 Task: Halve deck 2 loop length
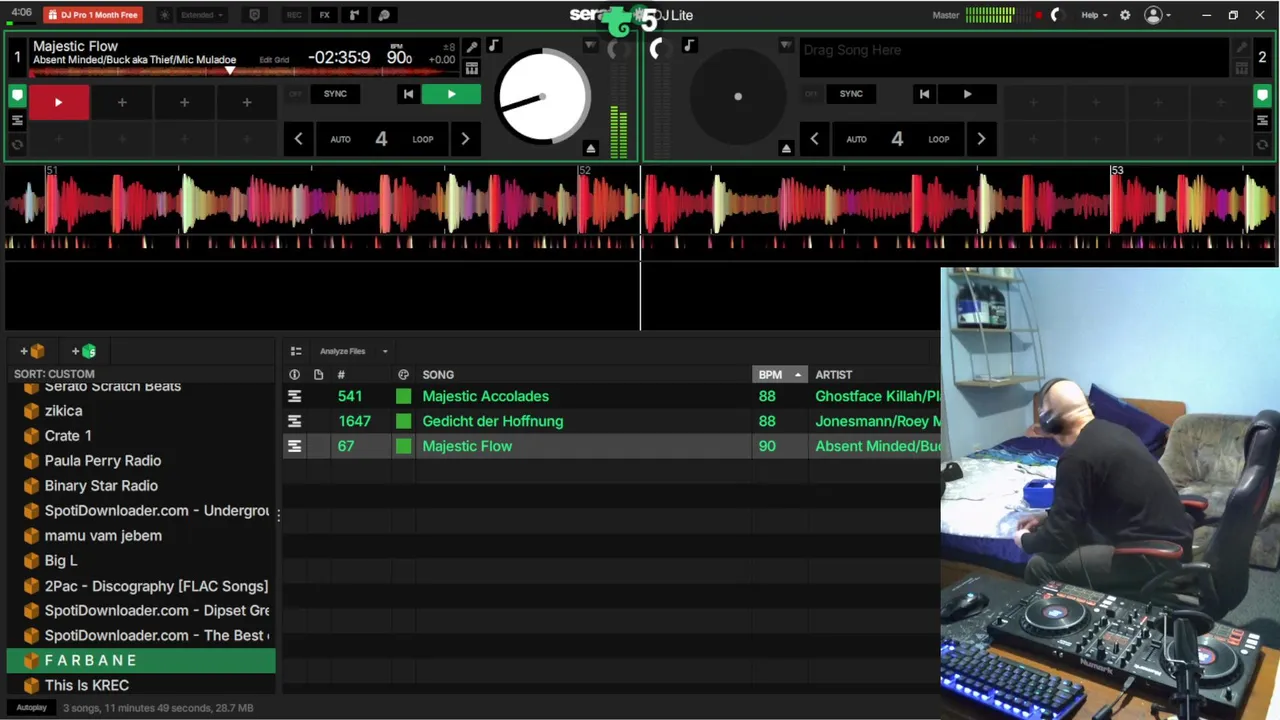(814, 139)
